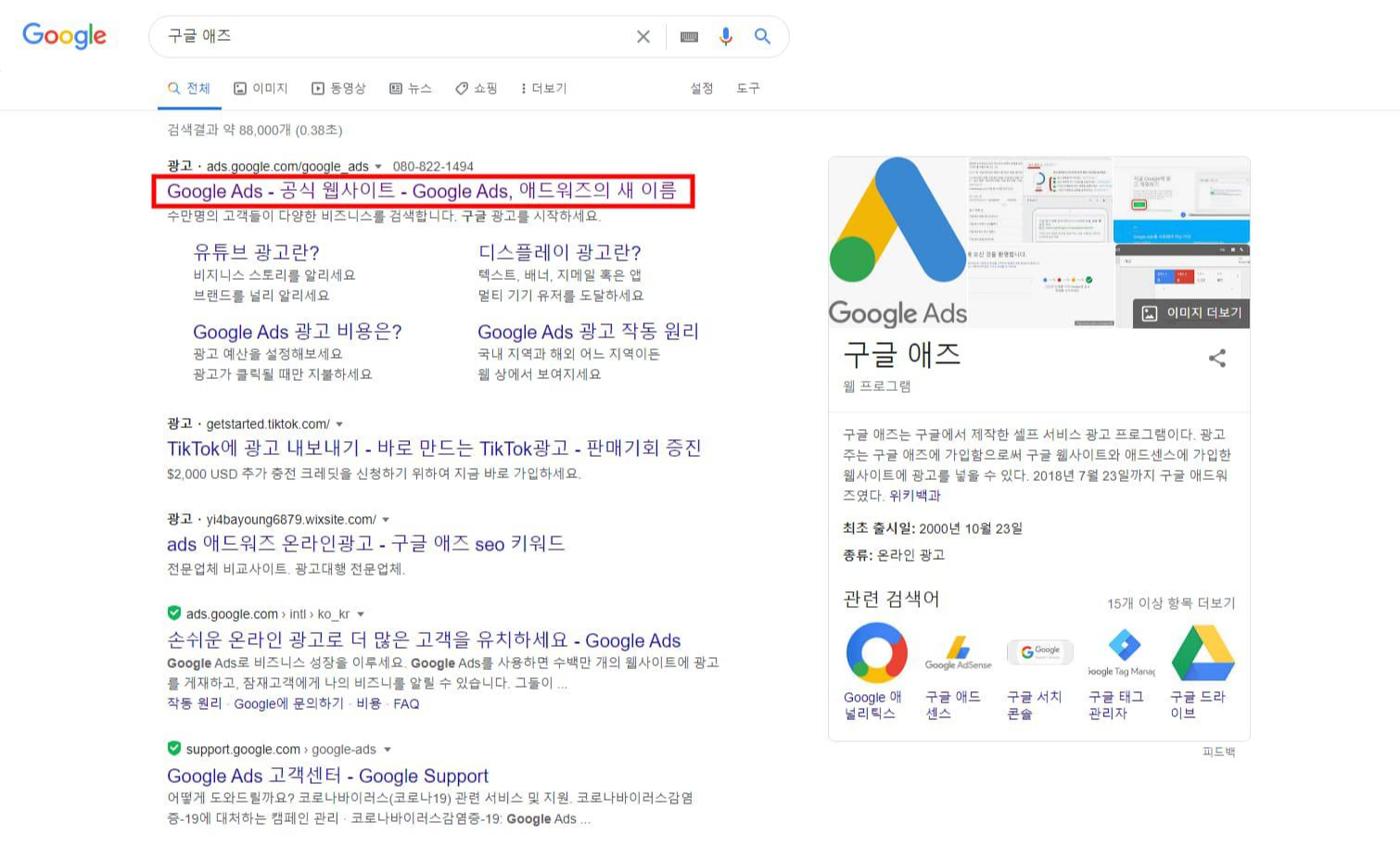
Task: Click the Google logo
Action: point(64,35)
